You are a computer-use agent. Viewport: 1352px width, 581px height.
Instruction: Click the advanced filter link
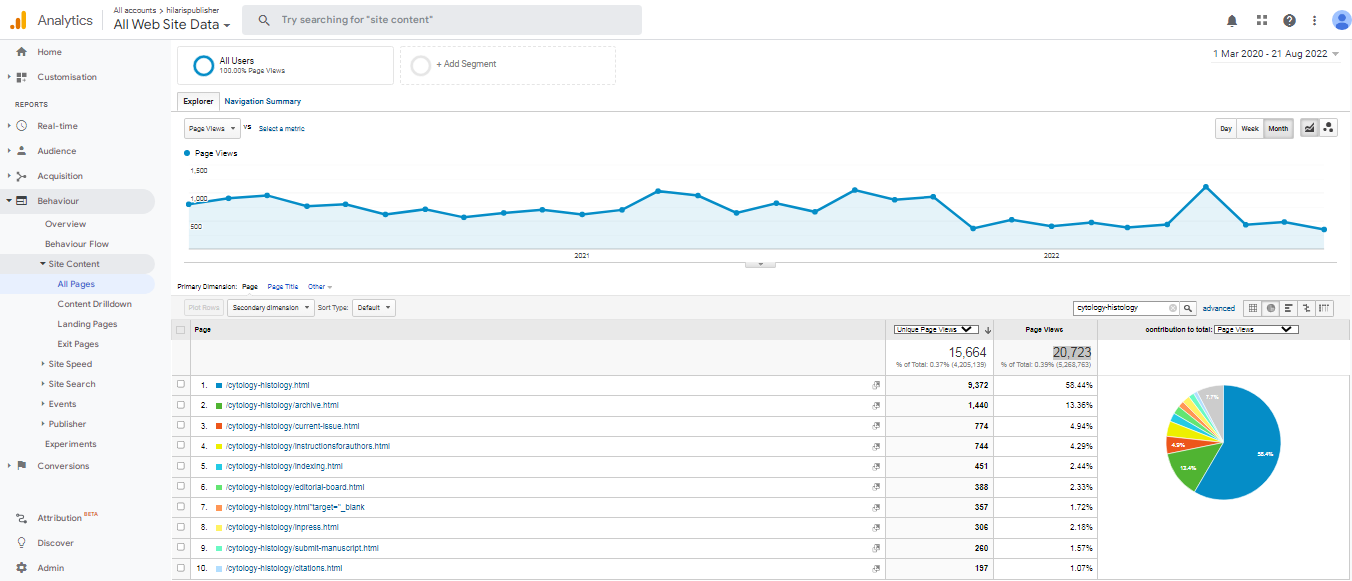(1218, 308)
